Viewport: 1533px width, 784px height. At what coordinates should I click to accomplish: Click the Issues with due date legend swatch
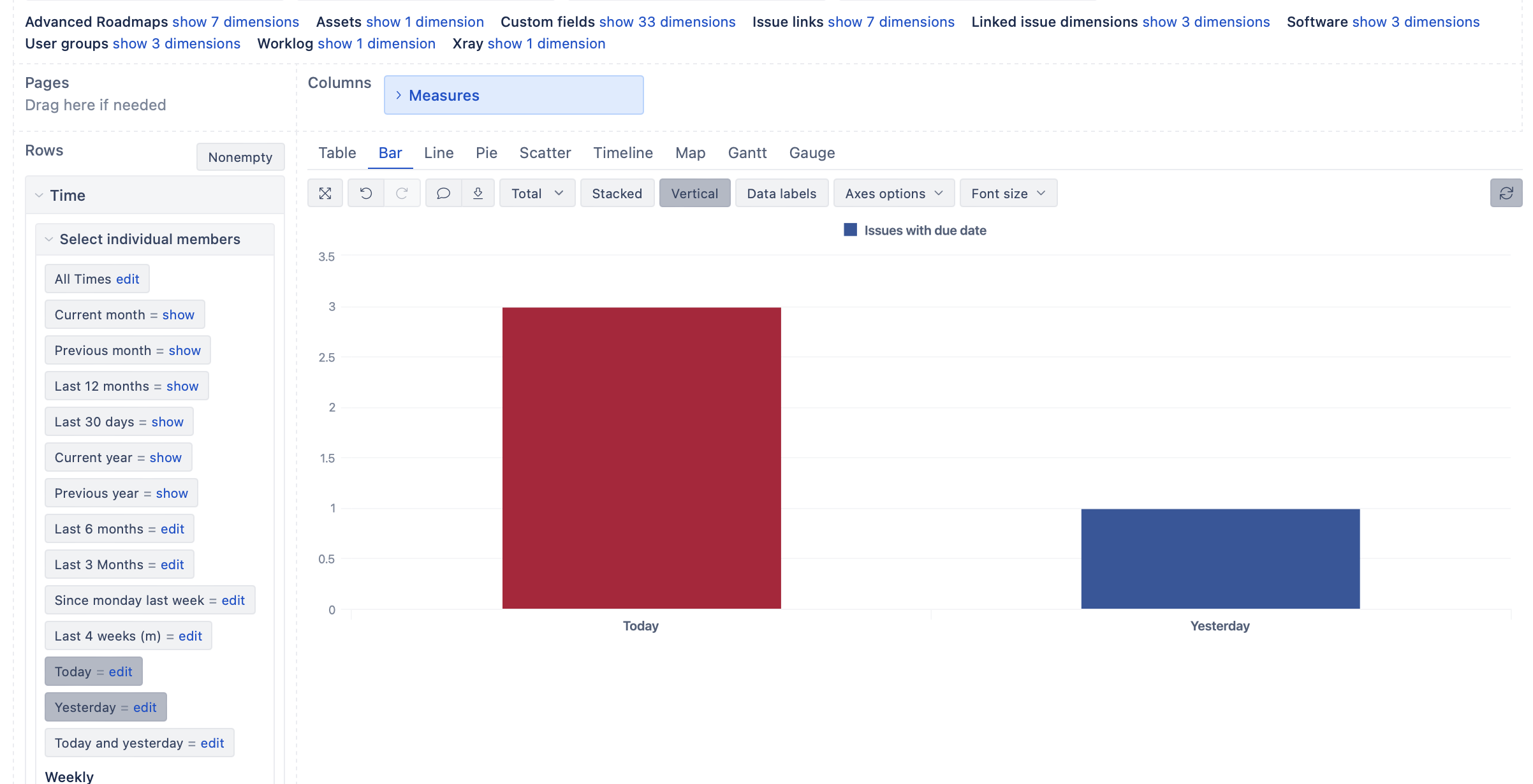(x=850, y=230)
